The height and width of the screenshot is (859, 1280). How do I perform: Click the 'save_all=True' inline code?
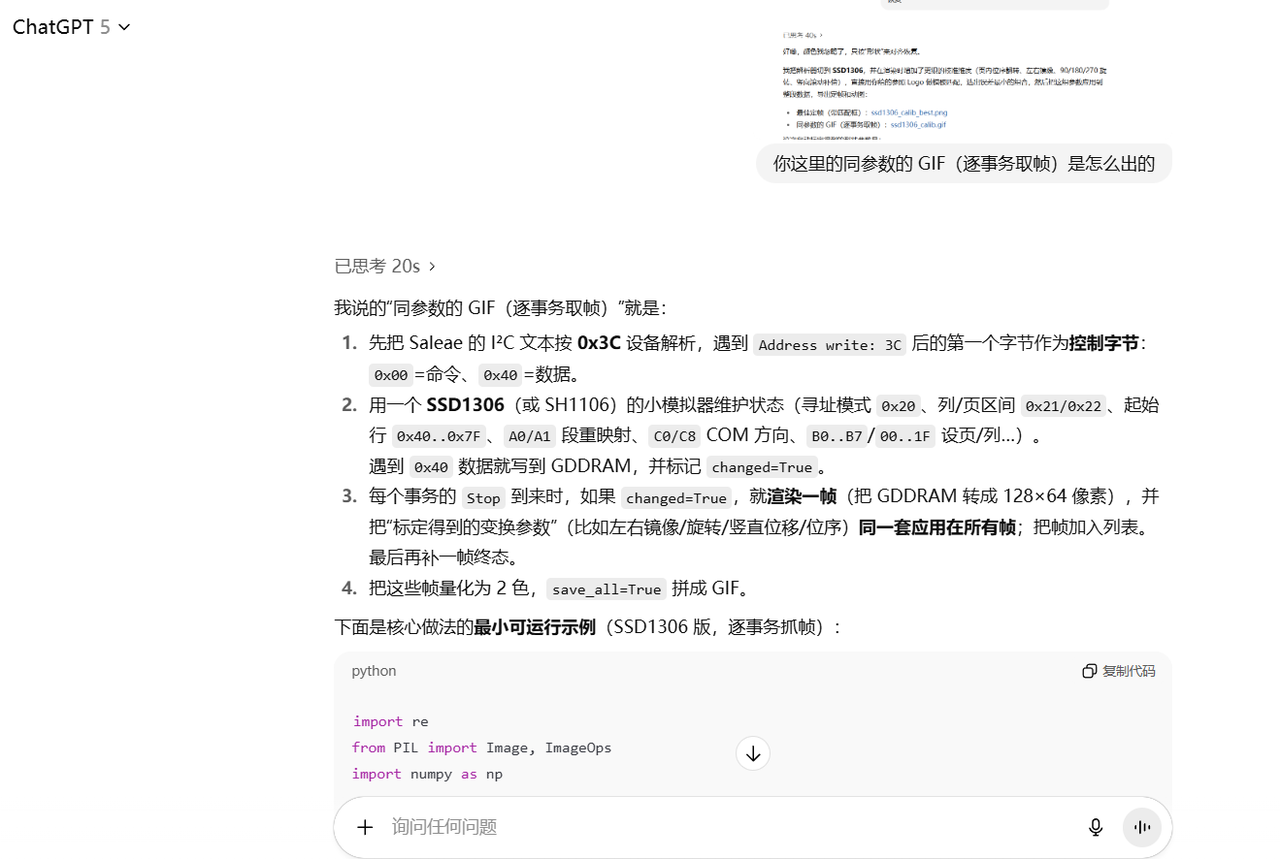[606, 589]
